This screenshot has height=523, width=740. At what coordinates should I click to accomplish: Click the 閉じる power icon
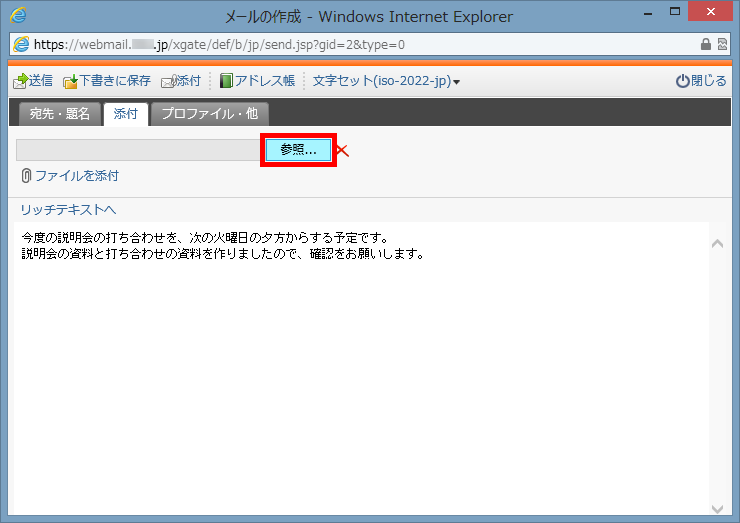pos(683,81)
